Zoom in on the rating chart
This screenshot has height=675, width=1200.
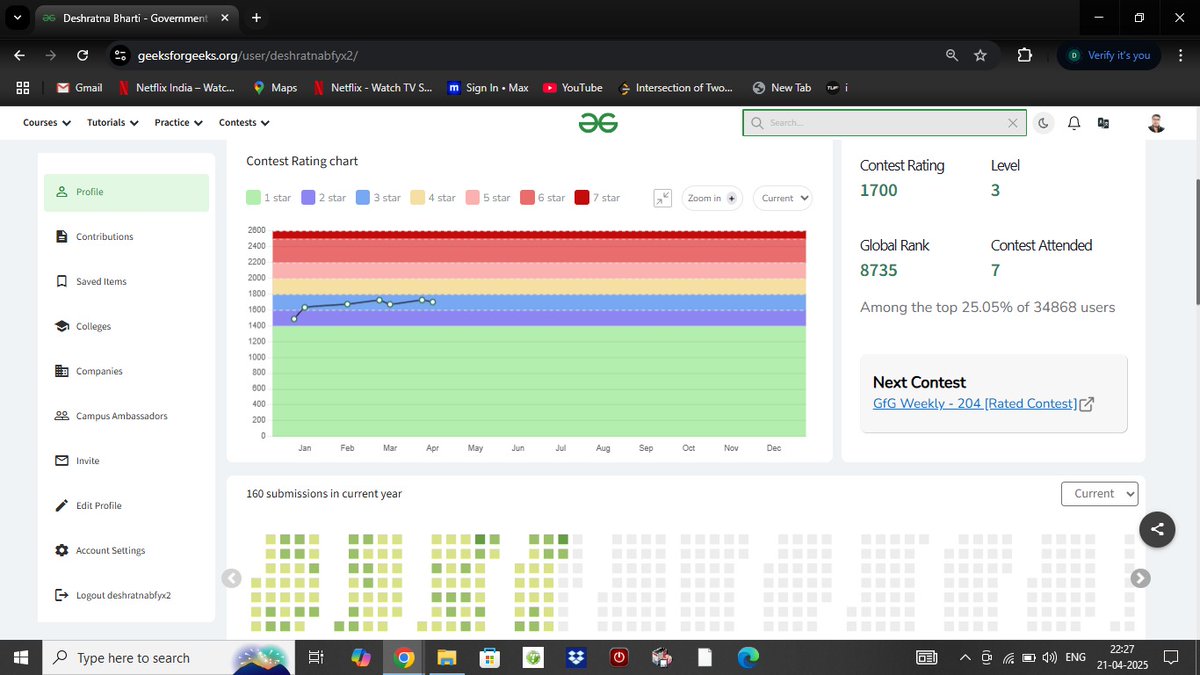click(711, 197)
